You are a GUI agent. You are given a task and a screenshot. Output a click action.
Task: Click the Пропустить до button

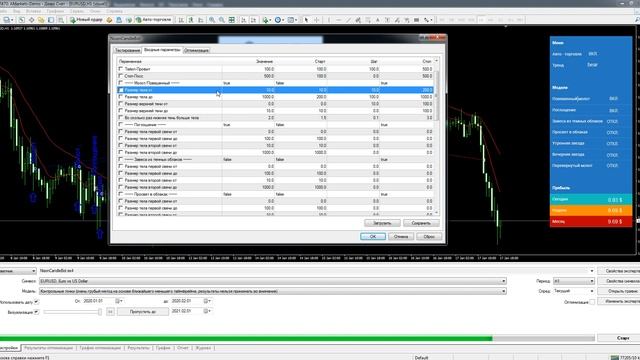pos(143,311)
